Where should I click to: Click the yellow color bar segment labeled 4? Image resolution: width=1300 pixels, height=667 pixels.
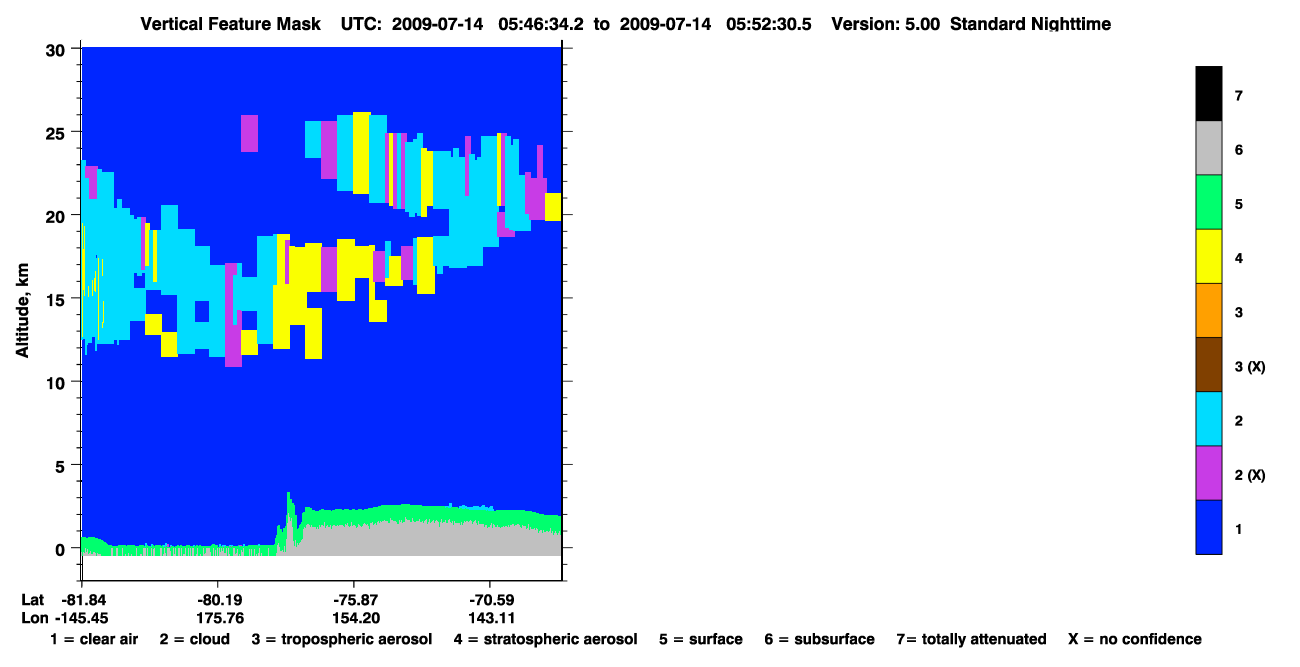click(1208, 256)
